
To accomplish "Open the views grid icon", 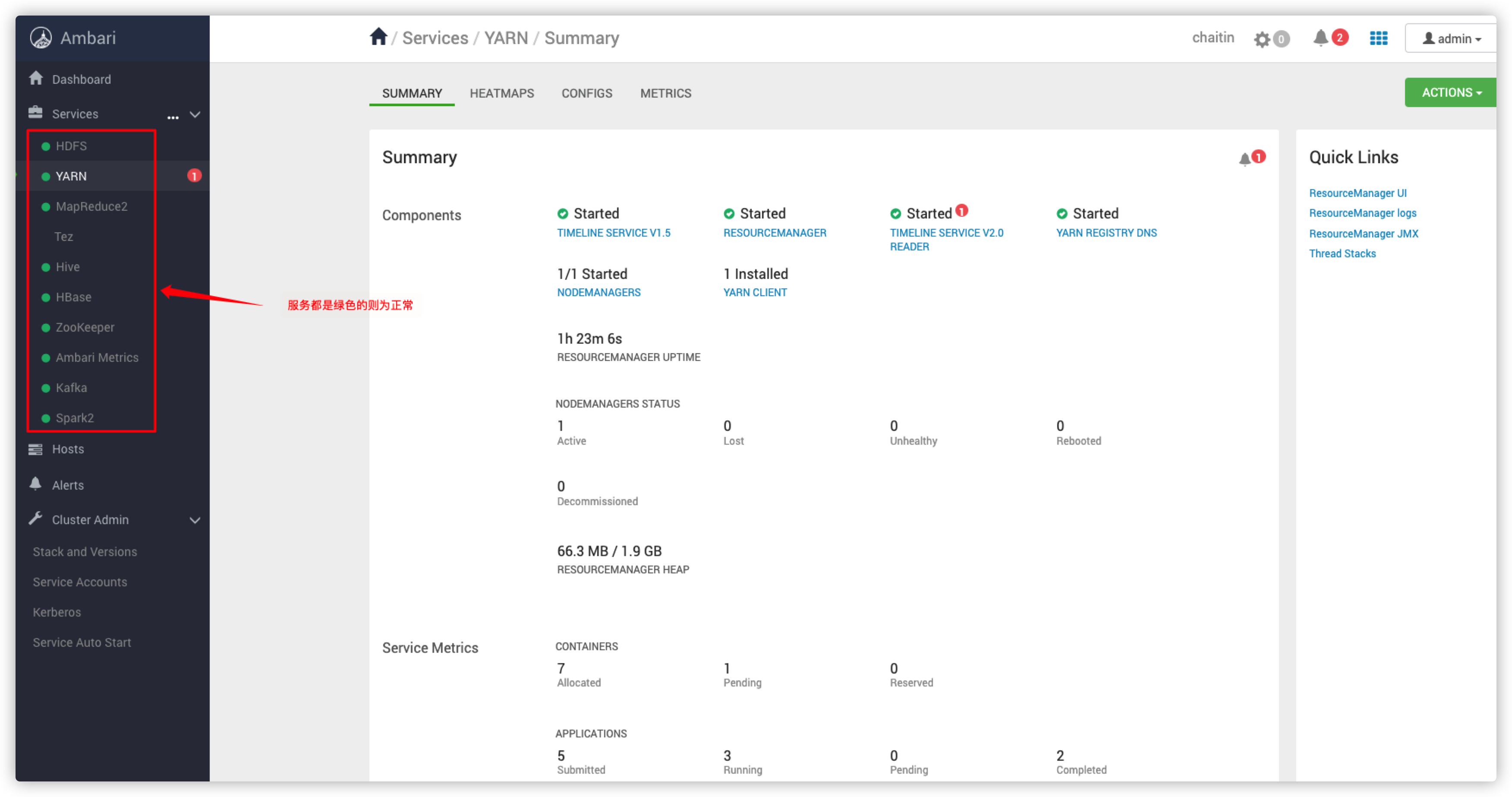I will 1378,38.
